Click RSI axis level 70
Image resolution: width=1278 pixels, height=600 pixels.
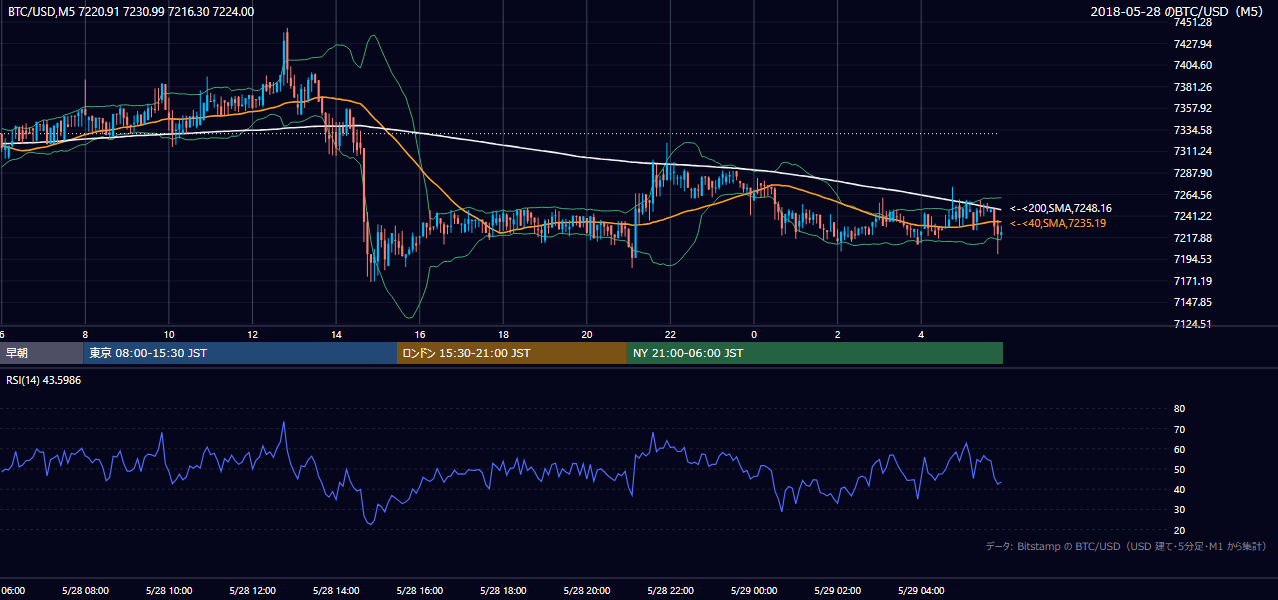click(1179, 429)
